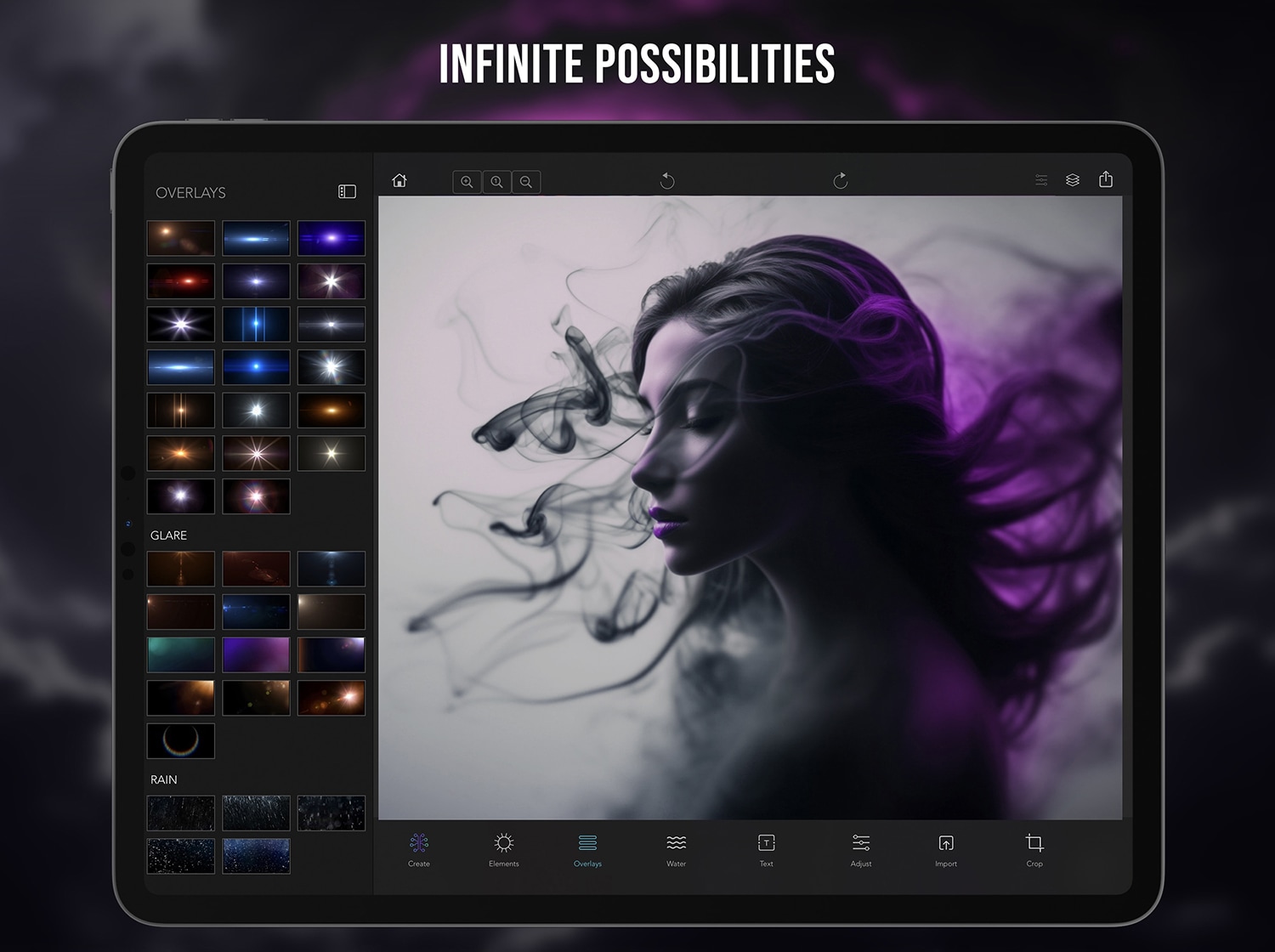Open the Layers stack icon
Image resolution: width=1275 pixels, height=952 pixels.
click(1073, 180)
